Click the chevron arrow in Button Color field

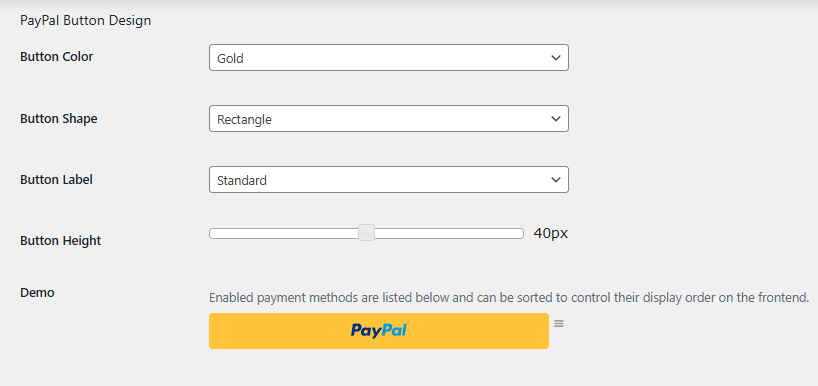[x=556, y=57]
